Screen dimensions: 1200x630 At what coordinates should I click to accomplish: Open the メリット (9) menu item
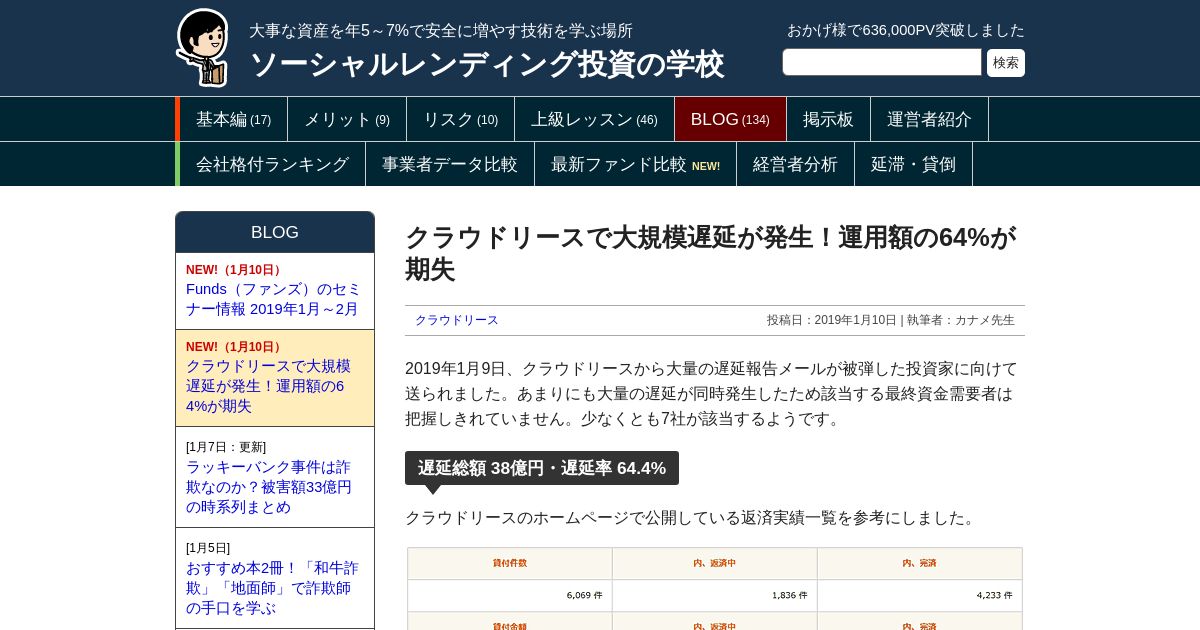click(347, 119)
